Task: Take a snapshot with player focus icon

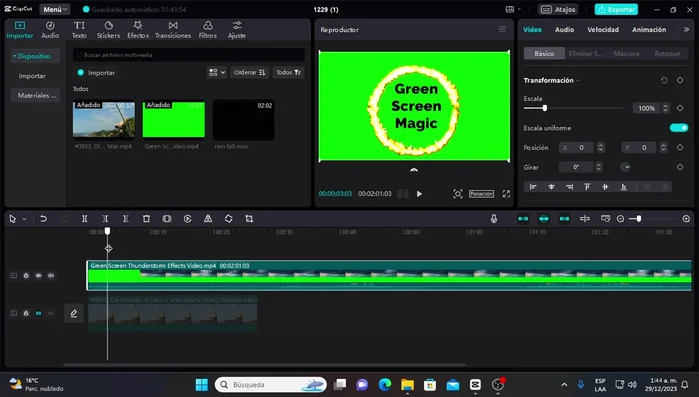Action: coord(458,194)
